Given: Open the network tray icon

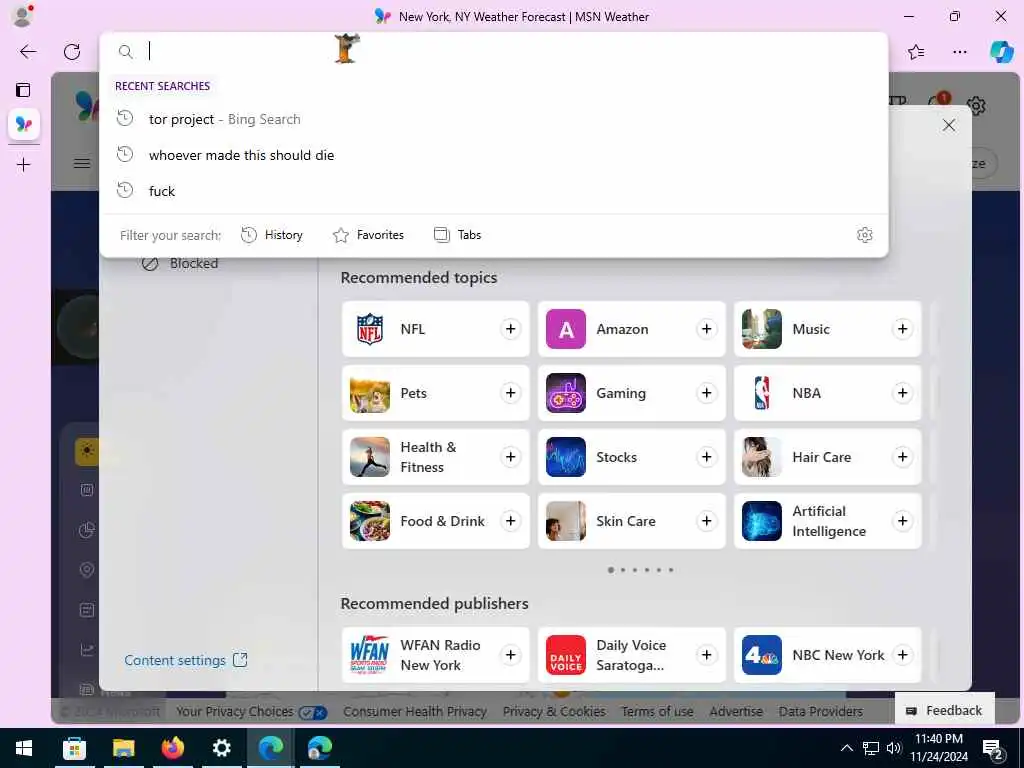Looking at the screenshot, I should tap(871, 748).
